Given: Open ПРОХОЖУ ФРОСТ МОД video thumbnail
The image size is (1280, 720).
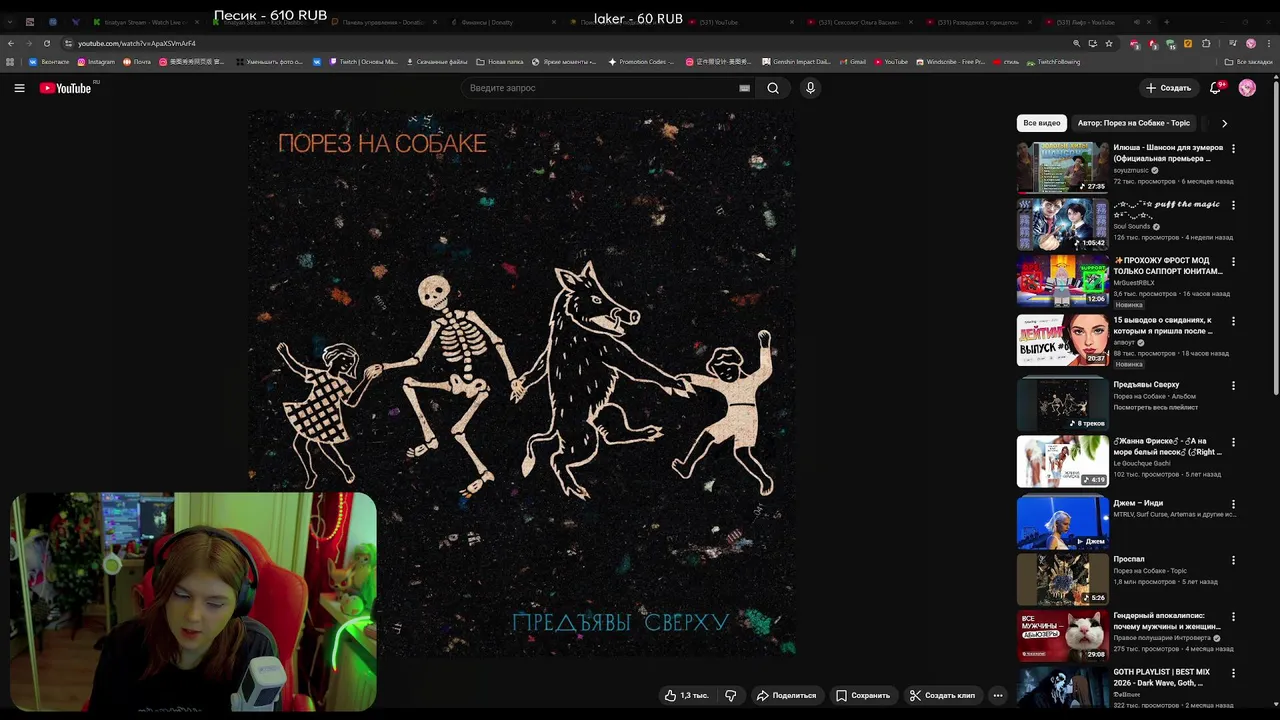Looking at the screenshot, I should coord(1063,280).
